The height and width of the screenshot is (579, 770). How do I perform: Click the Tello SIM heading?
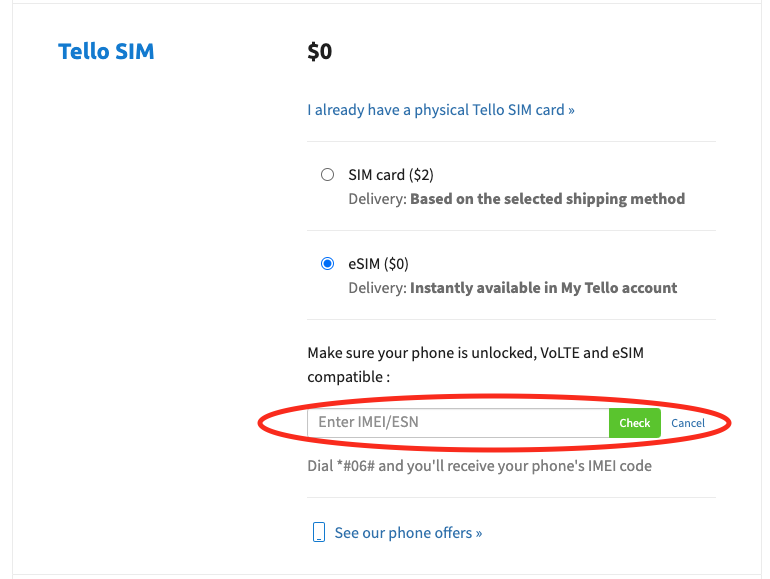pyautogui.click(x=106, y=52)
